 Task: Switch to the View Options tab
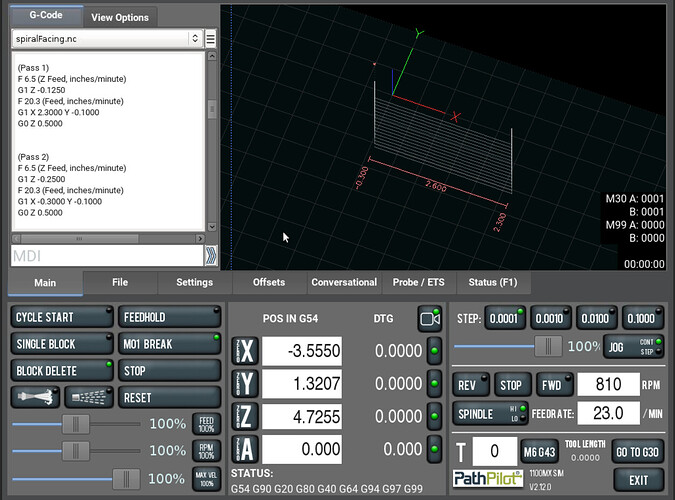point(120,17)
